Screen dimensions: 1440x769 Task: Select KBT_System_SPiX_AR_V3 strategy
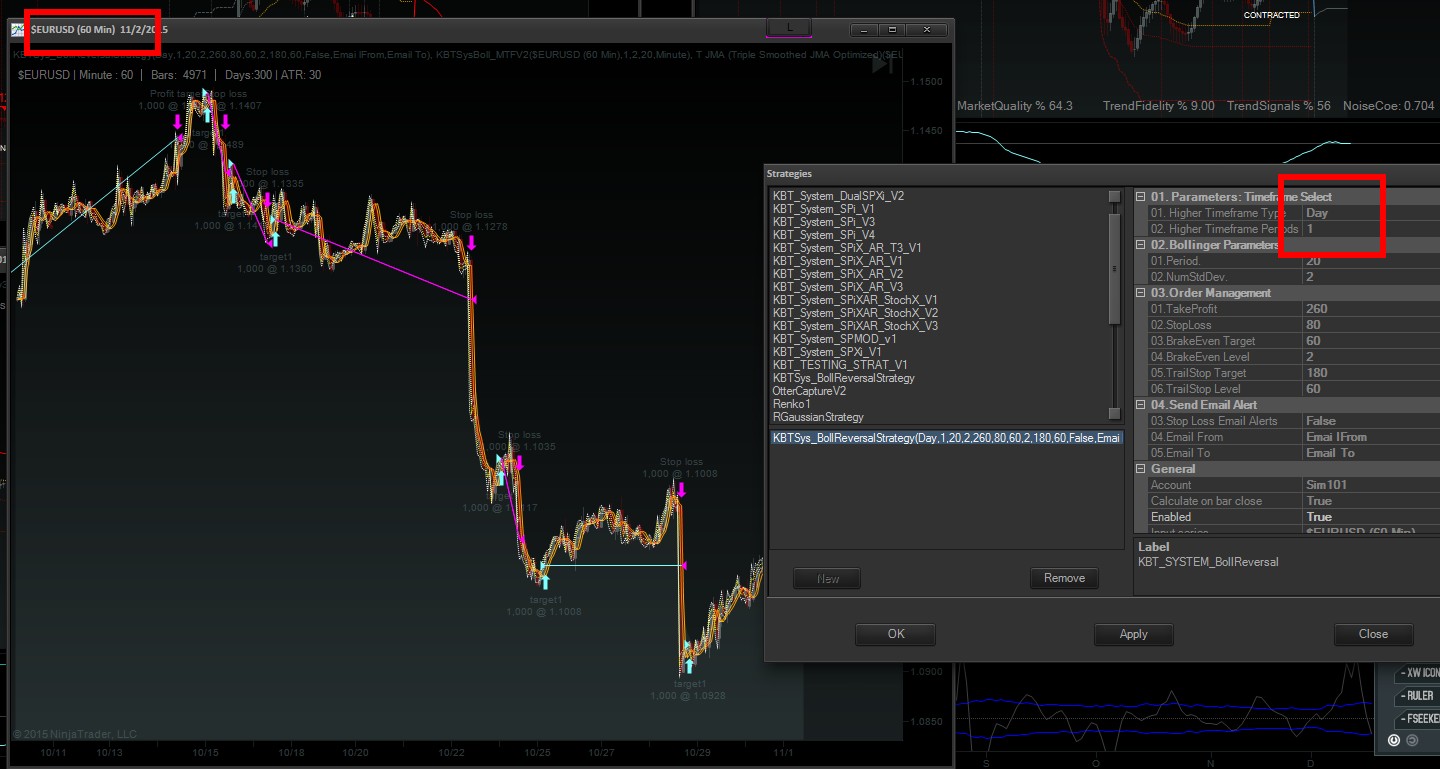coord(838,287)
